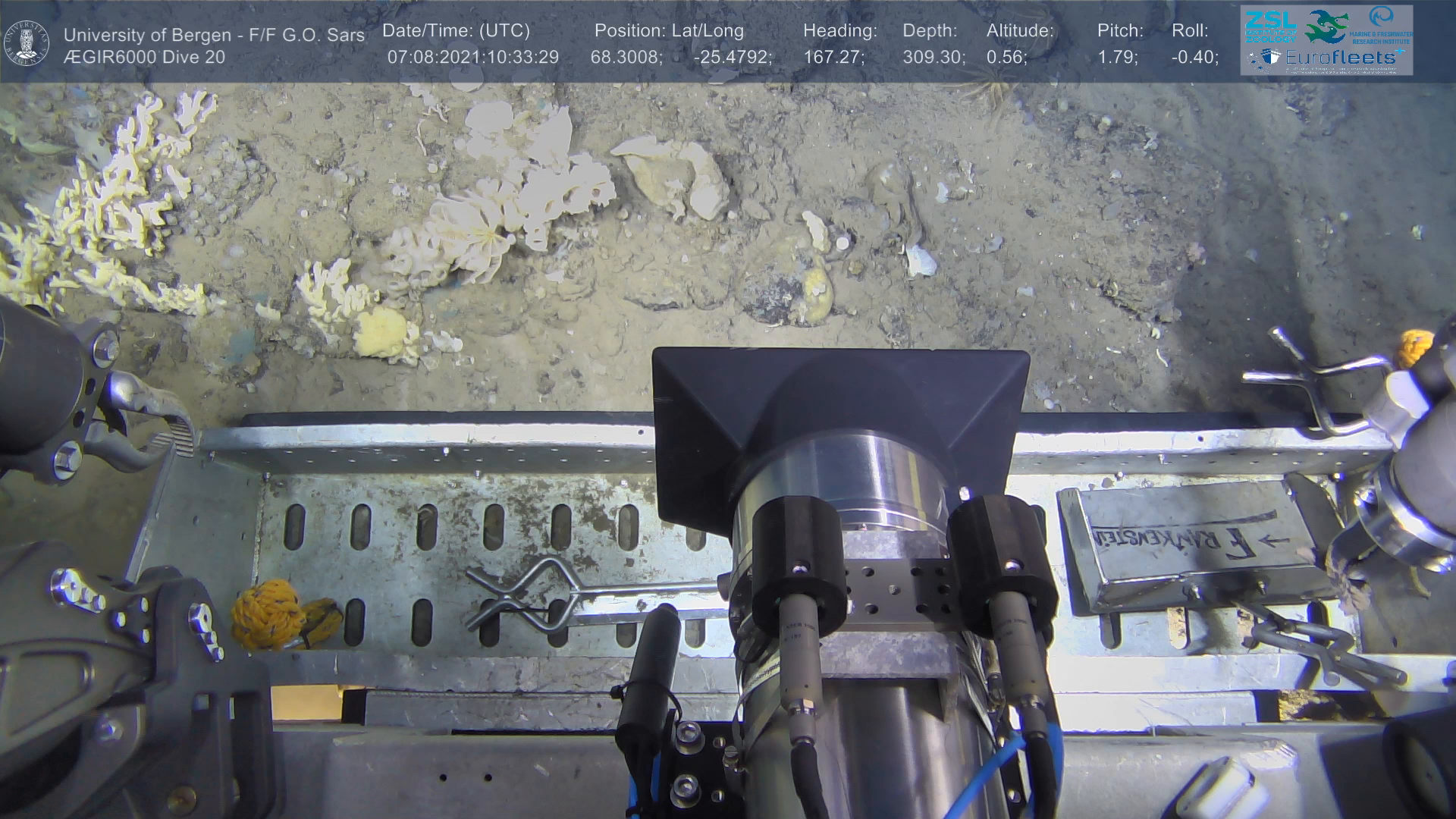
Task: Click the green-blue fish logo
Action: tap(1326, 27)
